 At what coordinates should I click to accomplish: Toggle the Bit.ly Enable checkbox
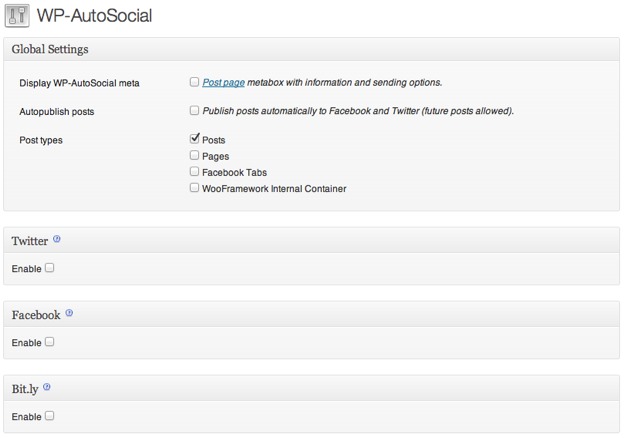point(49,416)
